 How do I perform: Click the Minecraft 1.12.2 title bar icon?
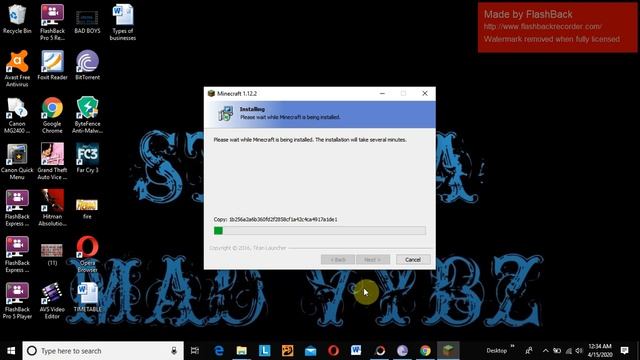point(211,93)
